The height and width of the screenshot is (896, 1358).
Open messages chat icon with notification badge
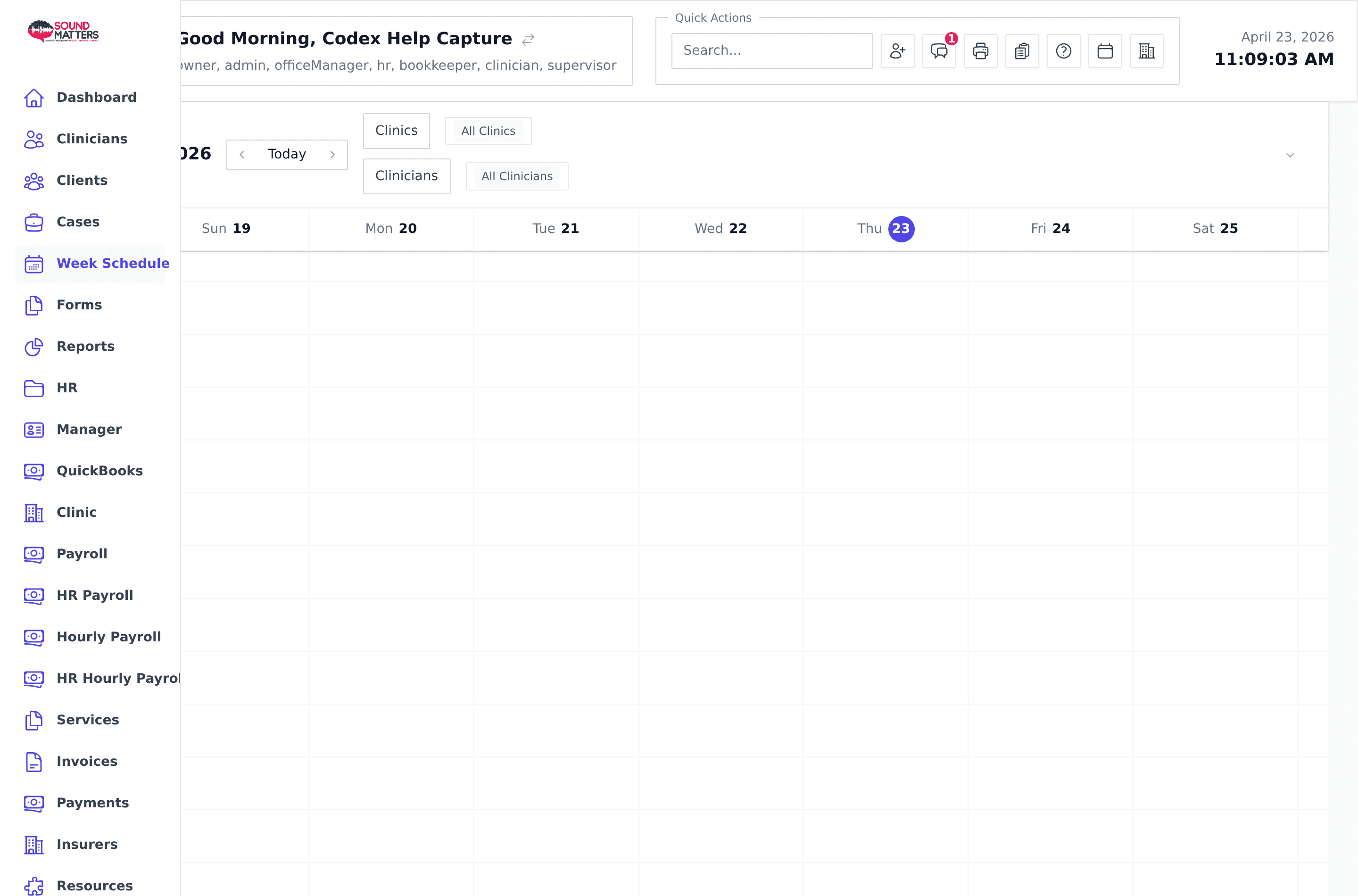[939, 51]
